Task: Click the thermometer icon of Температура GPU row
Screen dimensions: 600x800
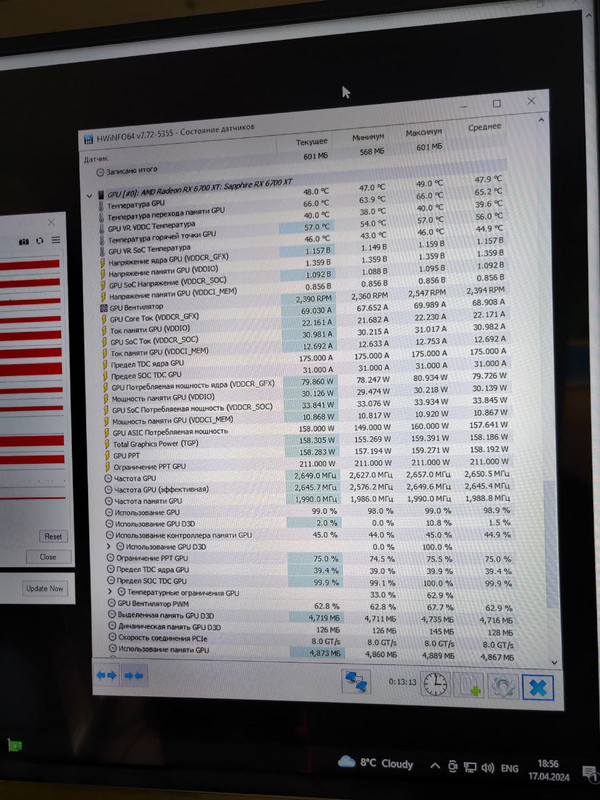Action: click(101, 207)
